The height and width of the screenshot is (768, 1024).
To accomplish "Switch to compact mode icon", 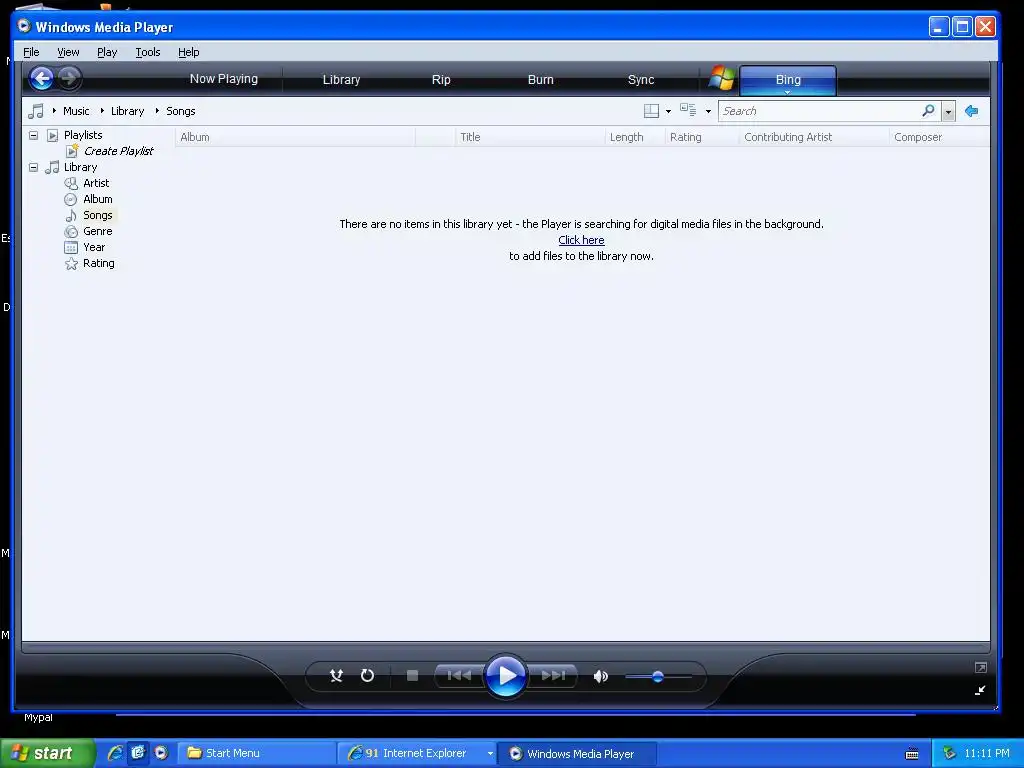I will click(x=980, y=690).
